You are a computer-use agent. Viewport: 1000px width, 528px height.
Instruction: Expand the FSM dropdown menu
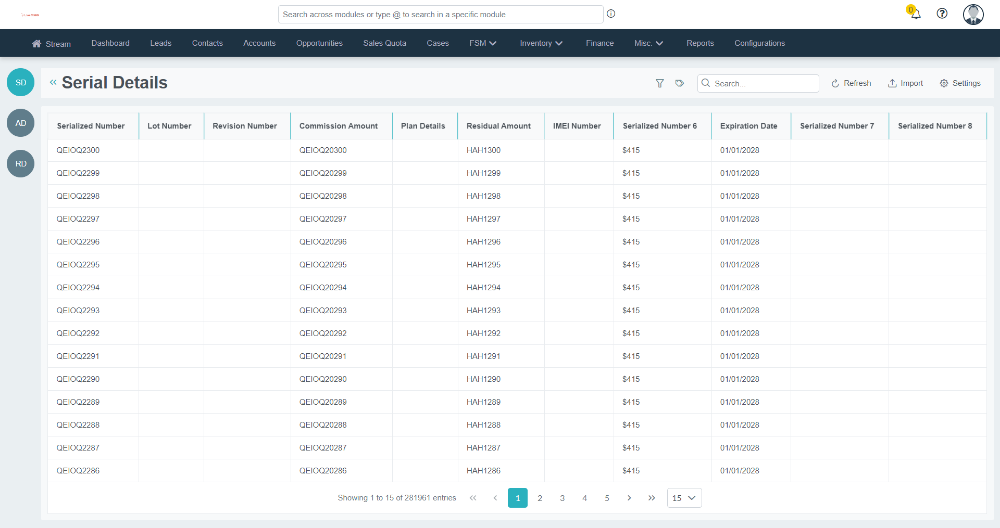(x=483, y=44)
